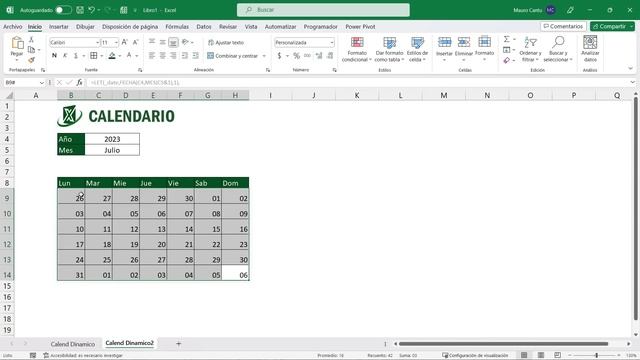Open the Calibri font name dropdown
Image resolution: width=640 pixels, height=360 pixels.
click(x=98, y=42)
